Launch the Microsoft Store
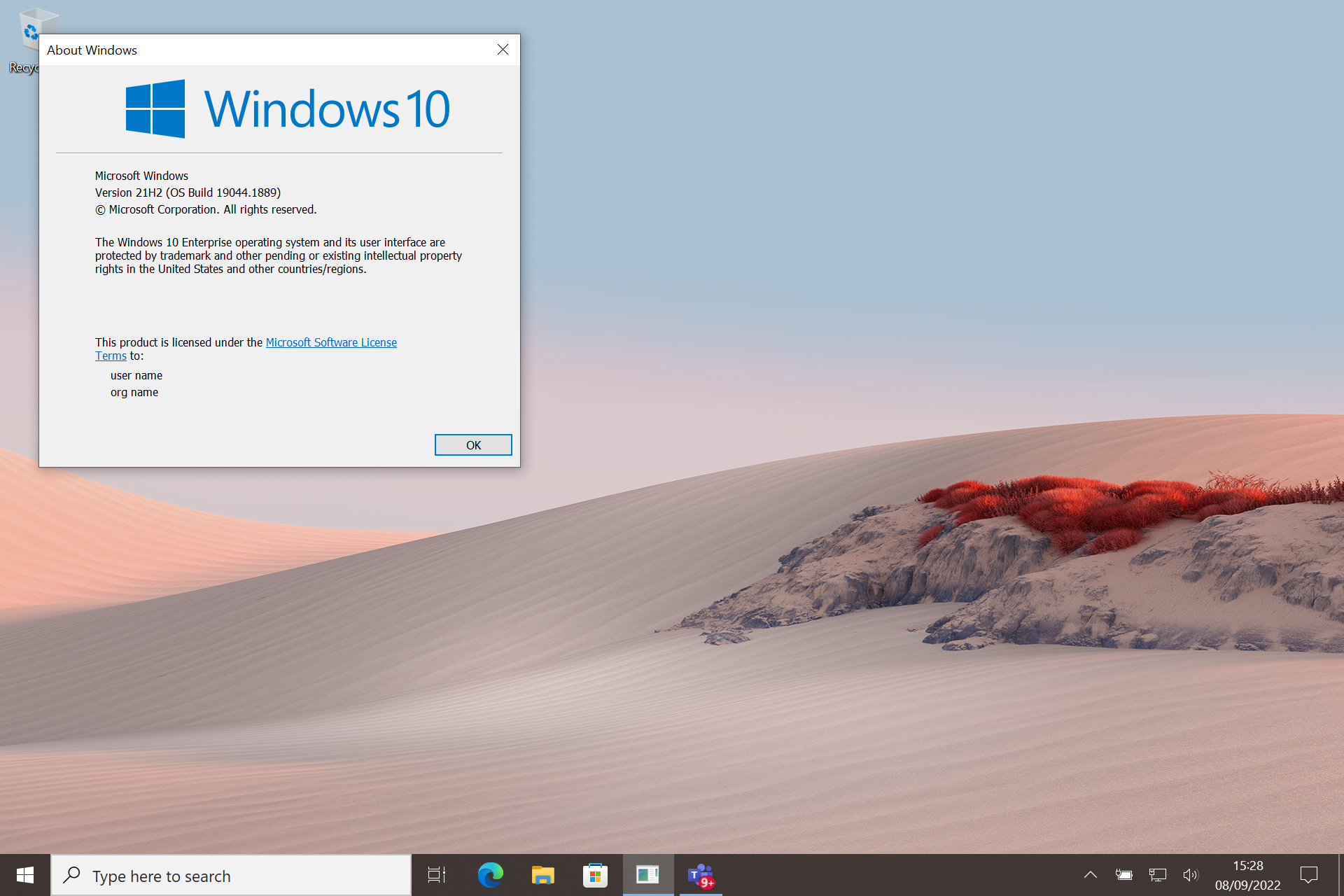This screenshot has width=1344, height=896. [595, 875]
